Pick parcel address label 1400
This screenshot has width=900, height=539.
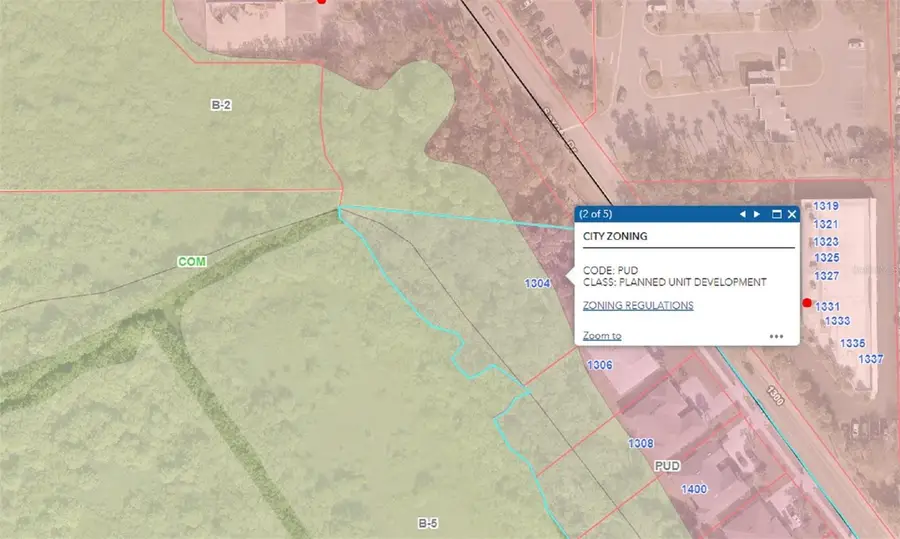coord(694,489)
